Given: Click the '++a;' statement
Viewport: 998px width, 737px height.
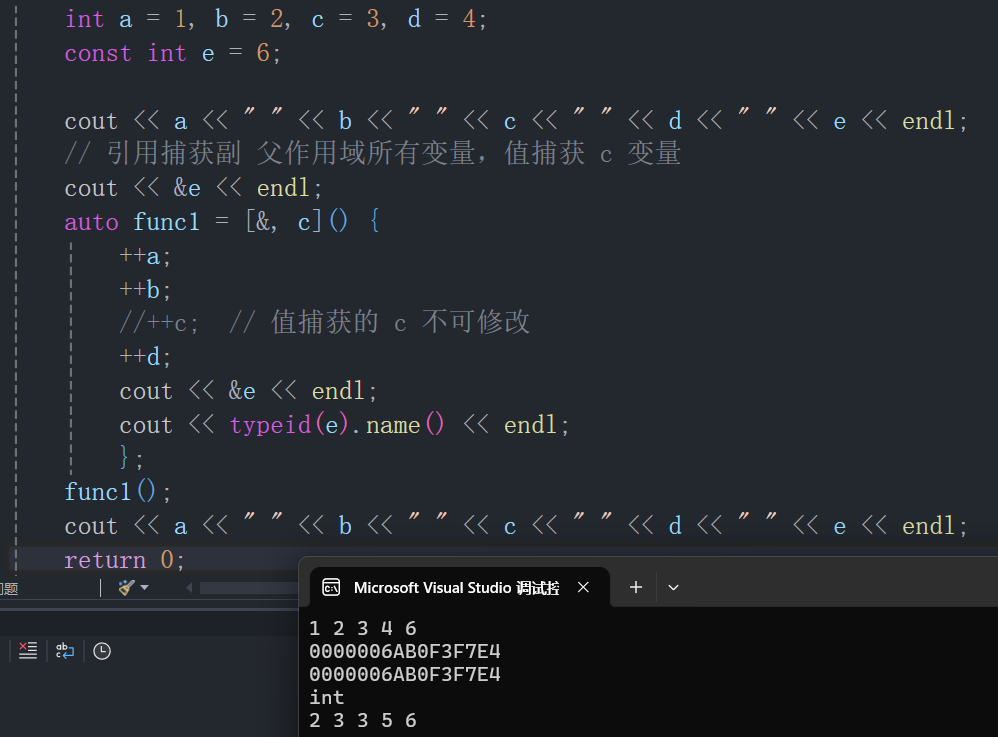Looking at the screenshot, I should click(146, 256).
